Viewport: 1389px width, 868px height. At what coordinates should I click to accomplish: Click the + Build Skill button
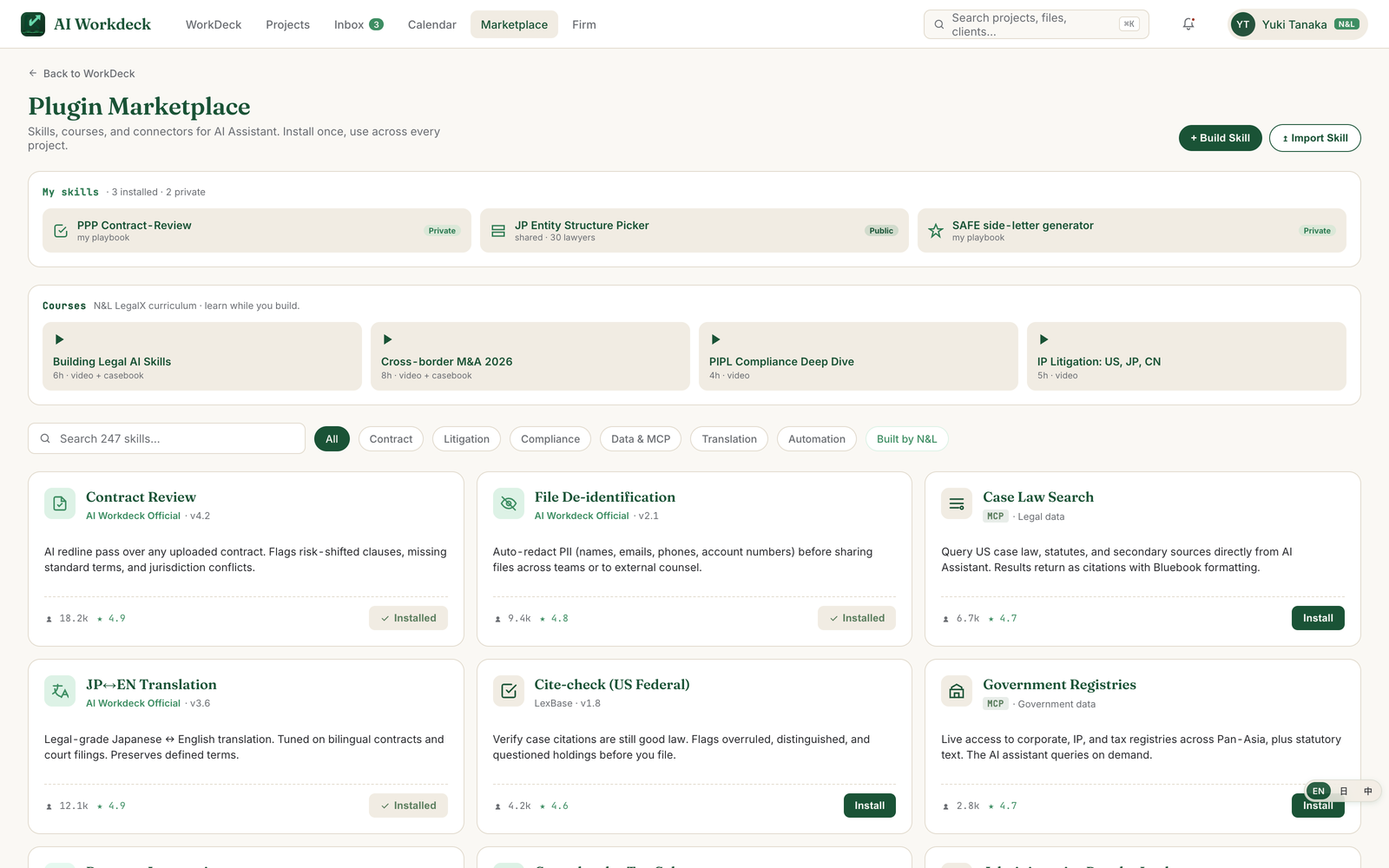pos(1221,138)
